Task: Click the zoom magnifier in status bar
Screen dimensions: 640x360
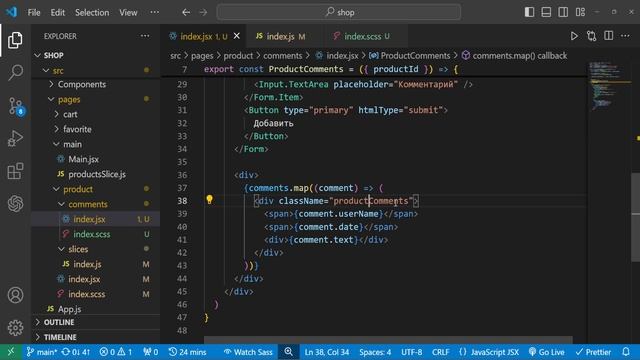Action: (x=289, y=352)
